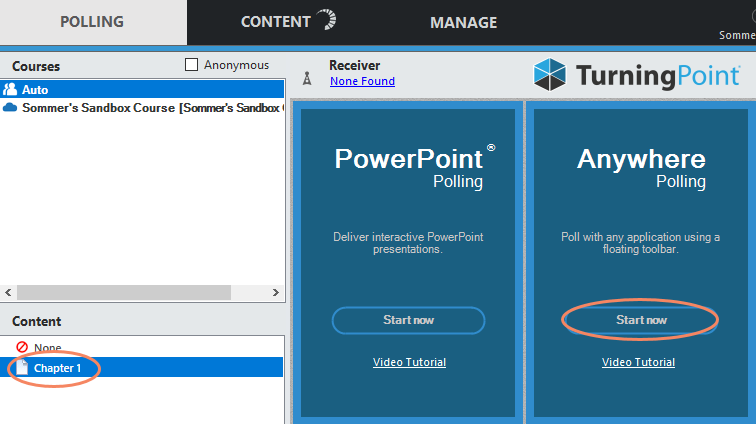
Task: Select None in the Content list
Action: tap(142, 347)
